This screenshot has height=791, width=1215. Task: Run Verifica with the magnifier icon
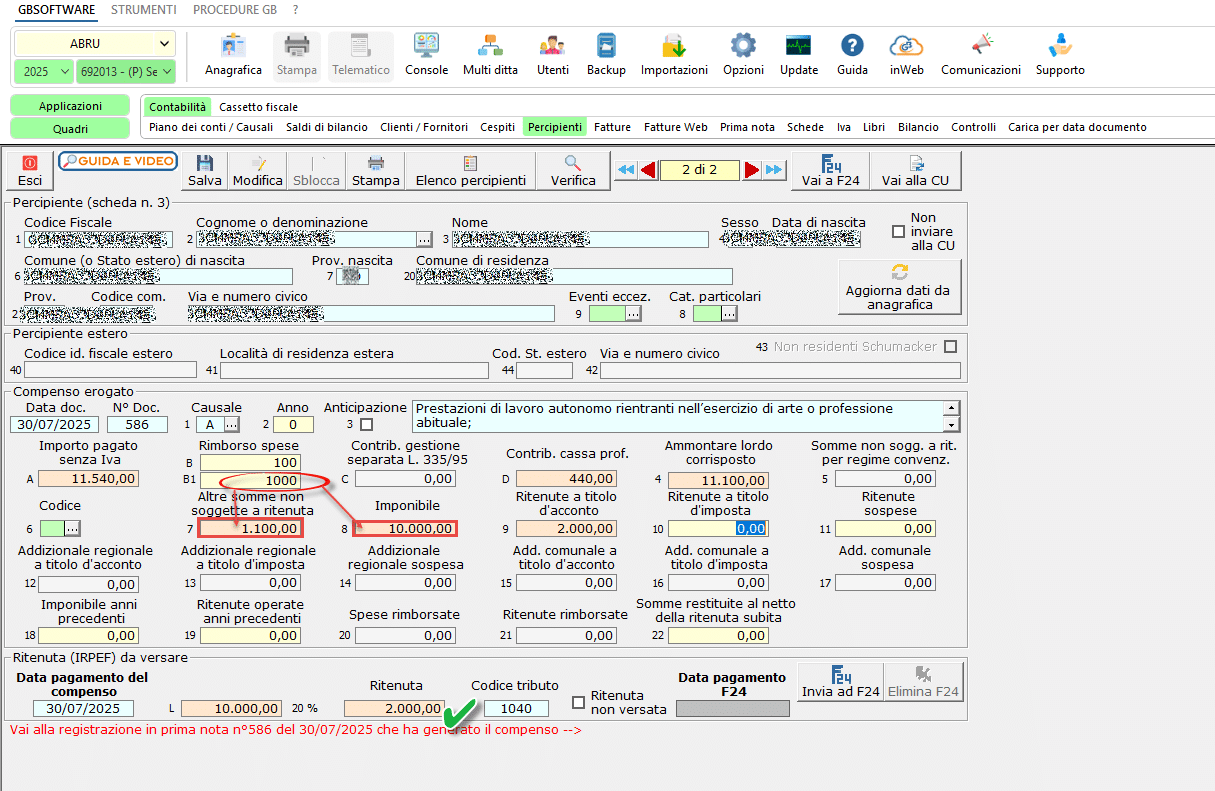tap(573, 170)
